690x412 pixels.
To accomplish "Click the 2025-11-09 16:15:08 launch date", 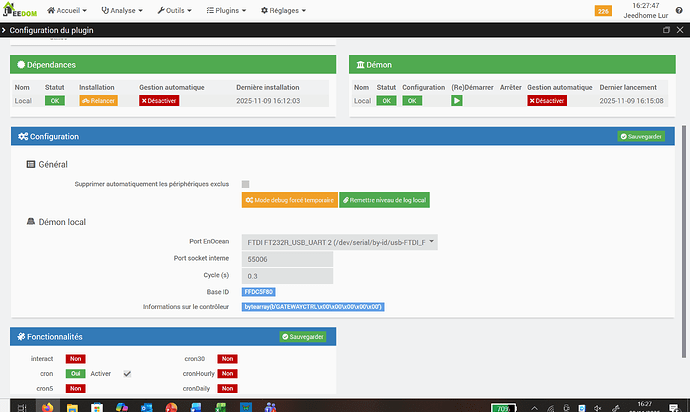I will tap(631, 101).
